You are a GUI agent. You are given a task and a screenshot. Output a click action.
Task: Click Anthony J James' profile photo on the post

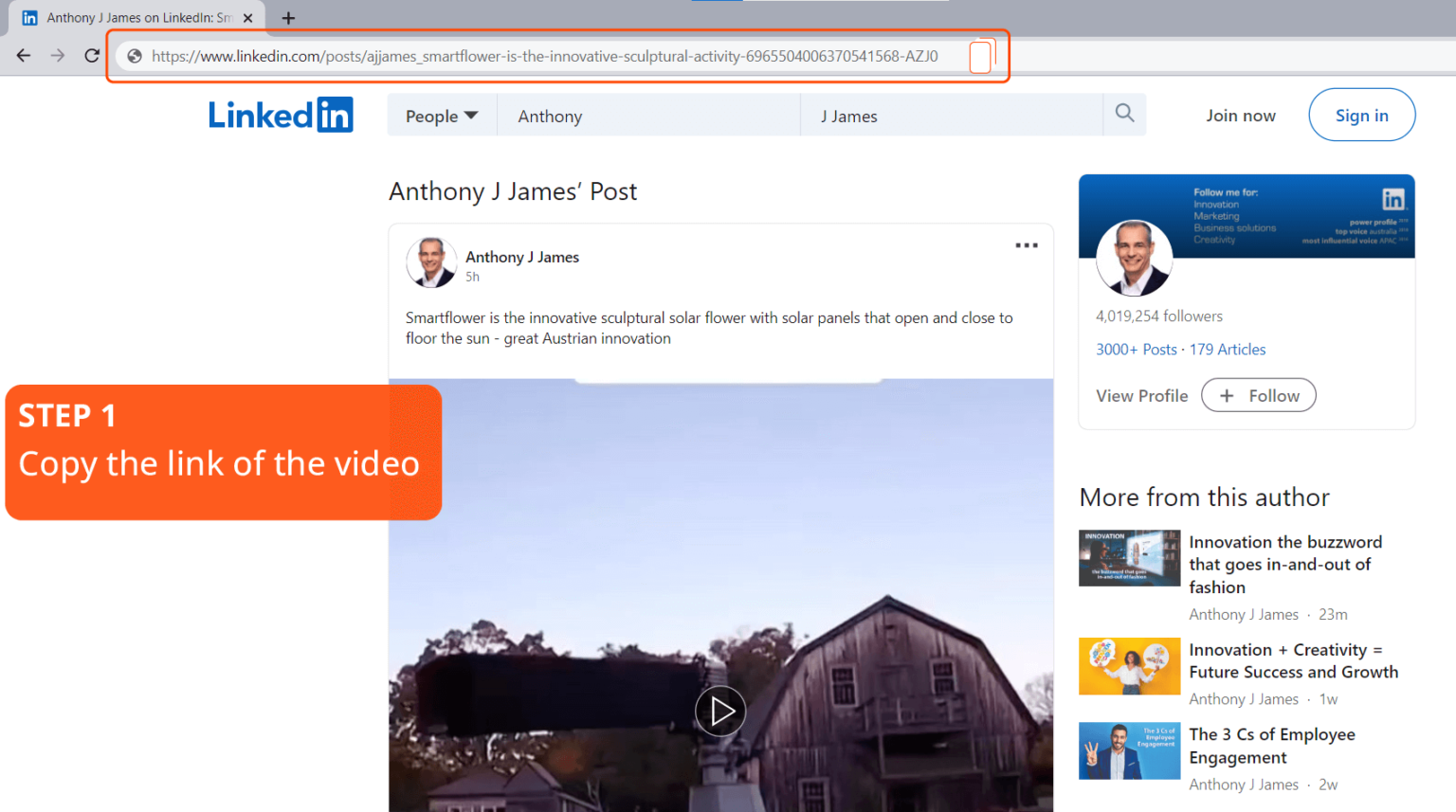point(431,262)
